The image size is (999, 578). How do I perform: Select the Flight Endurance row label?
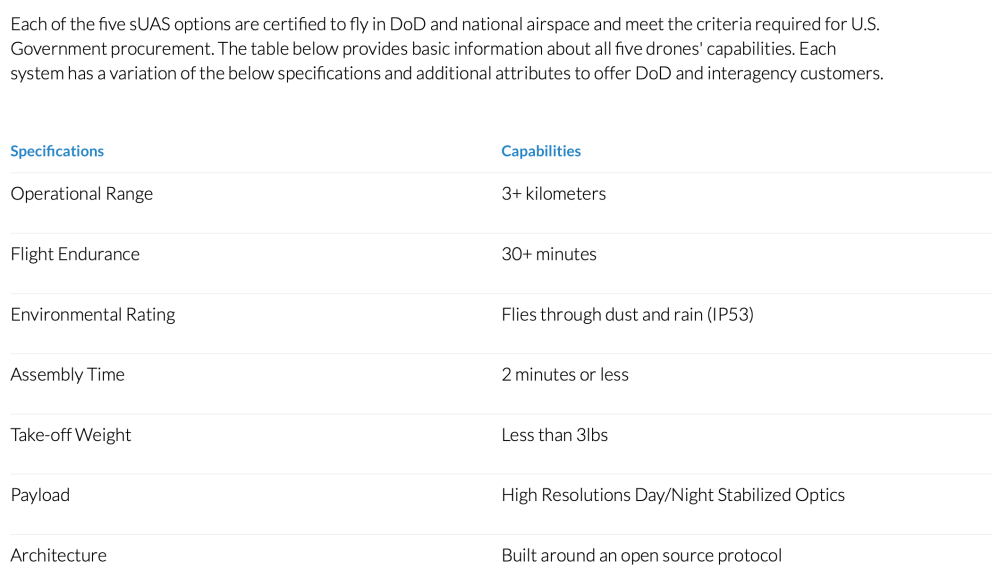75,254
